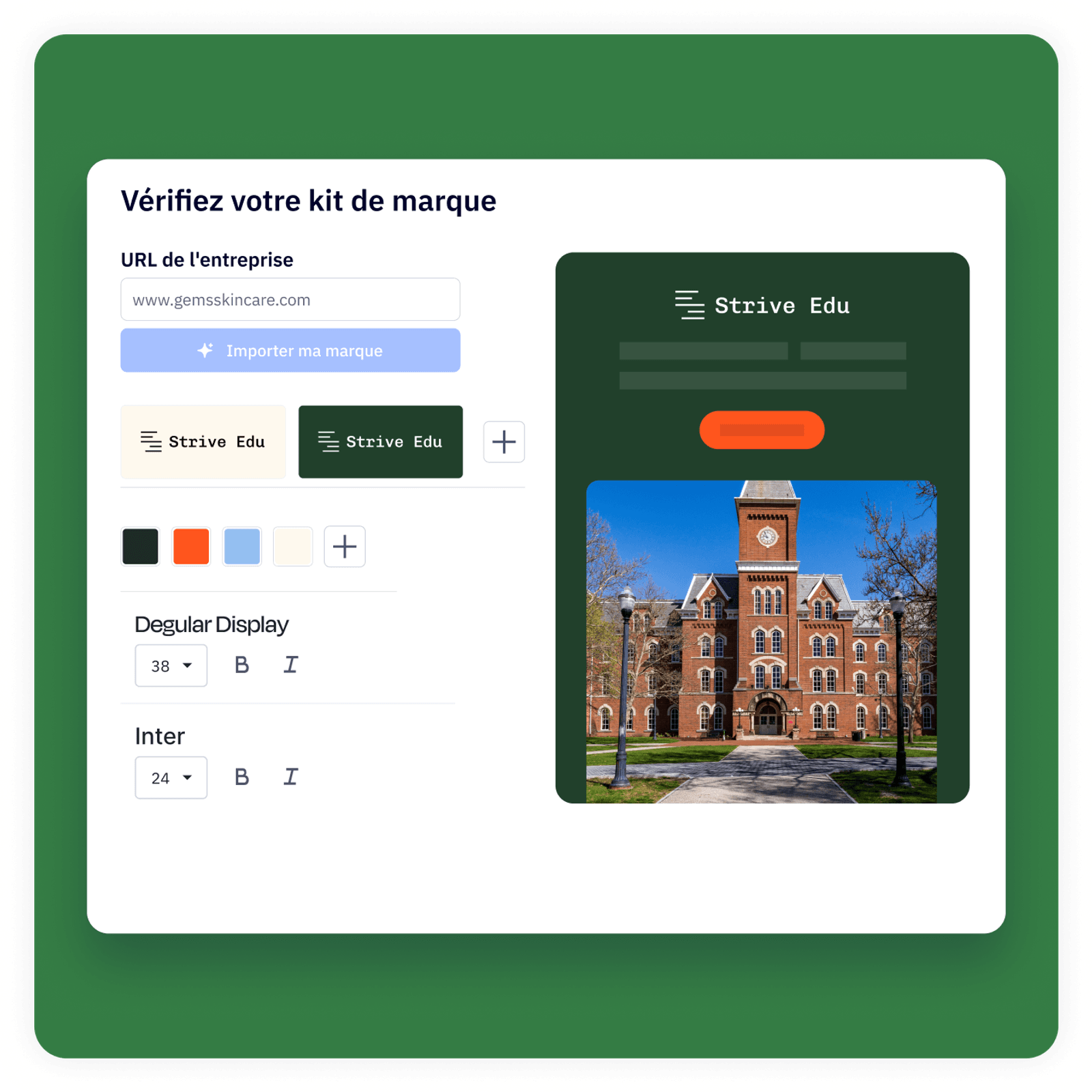Open the 24 font size dropdown
Viewport: 1092px width, 1092px height.
tap(171, 777)
